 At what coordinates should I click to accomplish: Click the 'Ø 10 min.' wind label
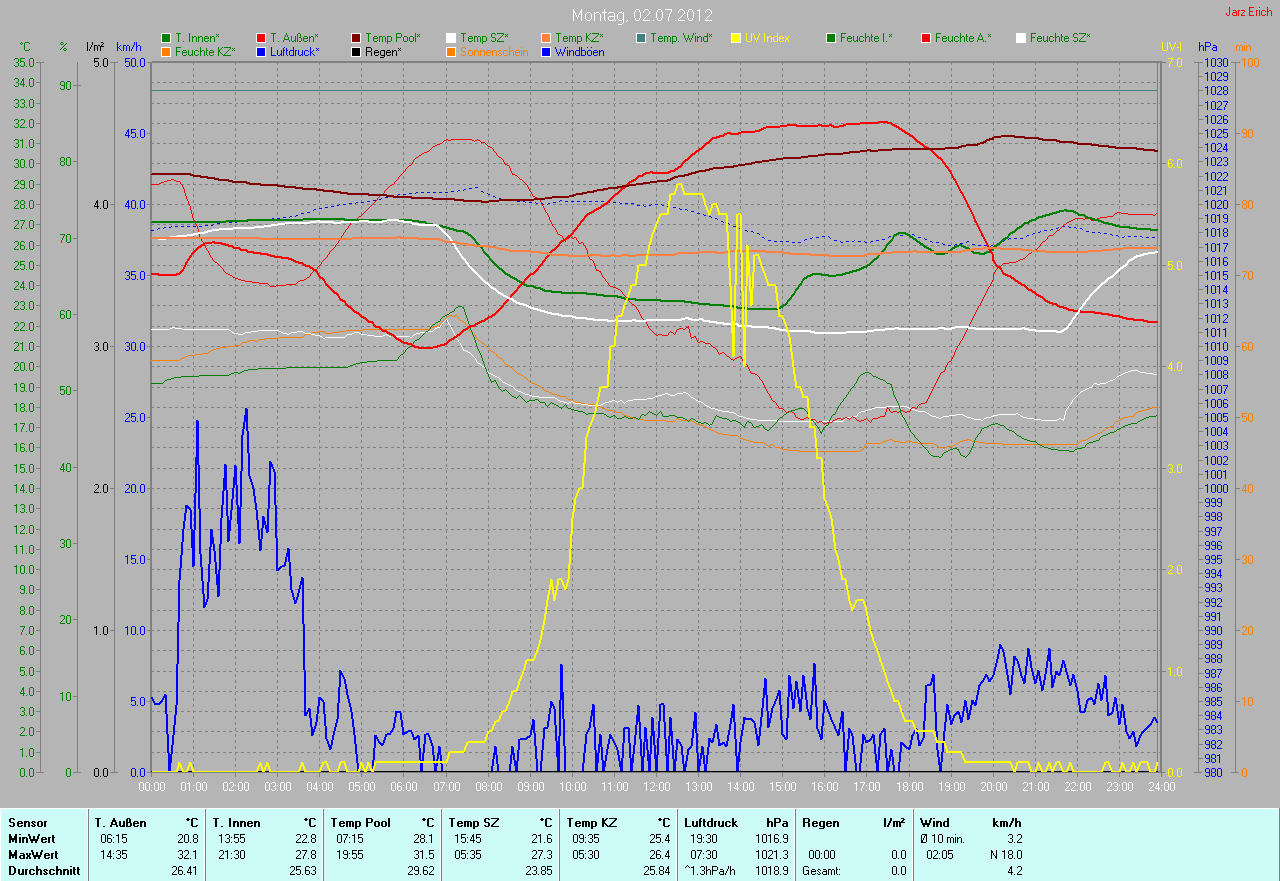coord(943,839)
